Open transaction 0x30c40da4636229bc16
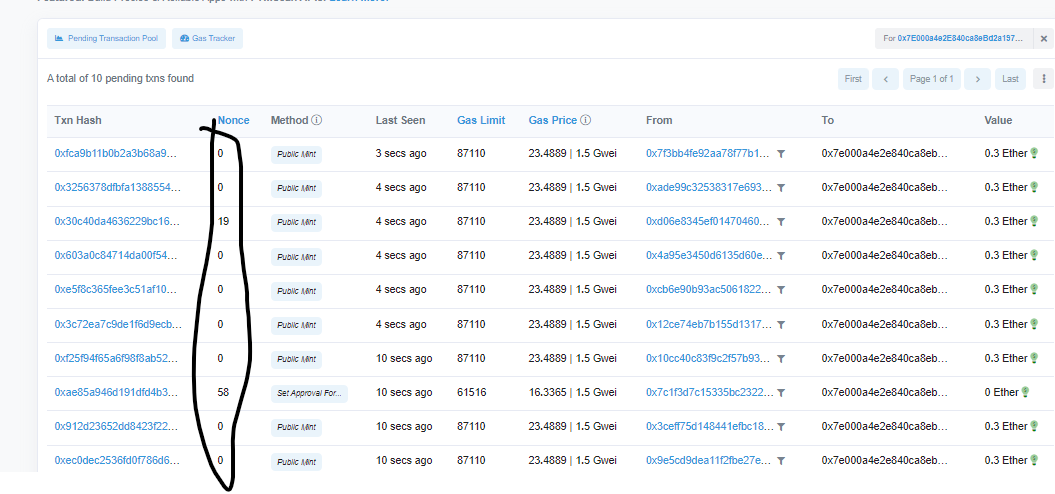 tap(117, 221)
